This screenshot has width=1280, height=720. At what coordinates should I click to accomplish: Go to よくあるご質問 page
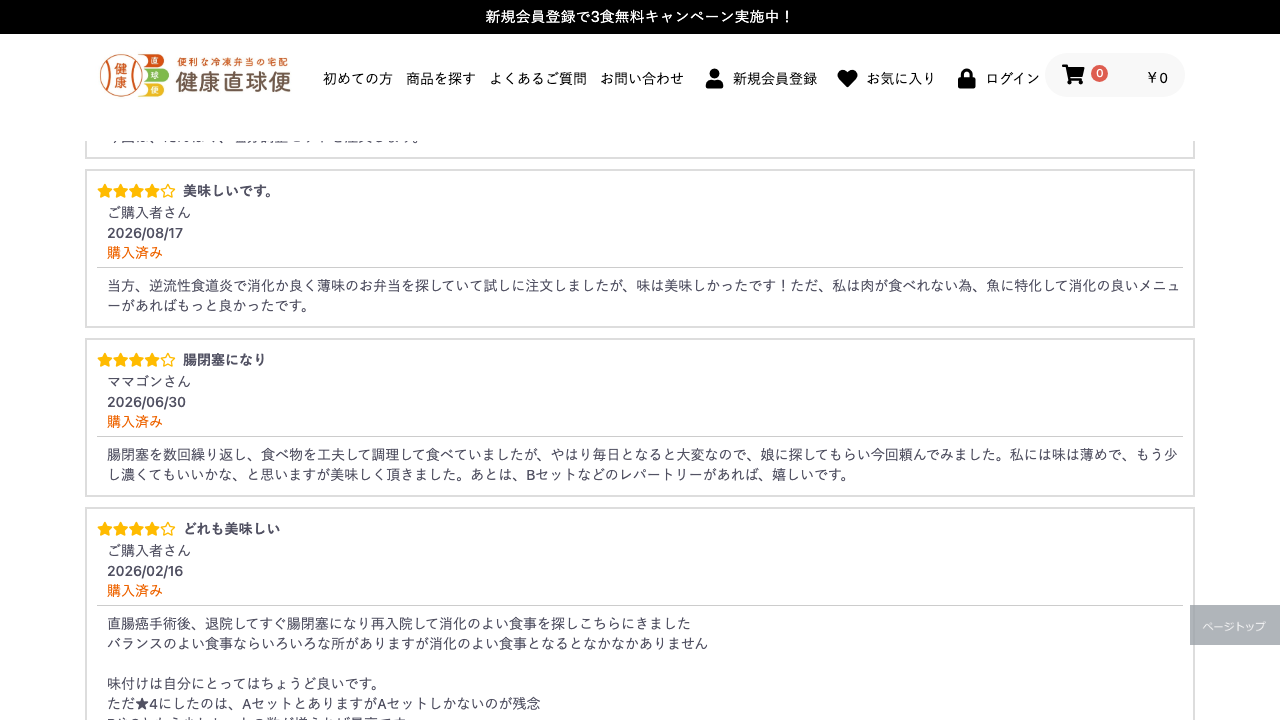pyautogui.click(x=538, y=78)
